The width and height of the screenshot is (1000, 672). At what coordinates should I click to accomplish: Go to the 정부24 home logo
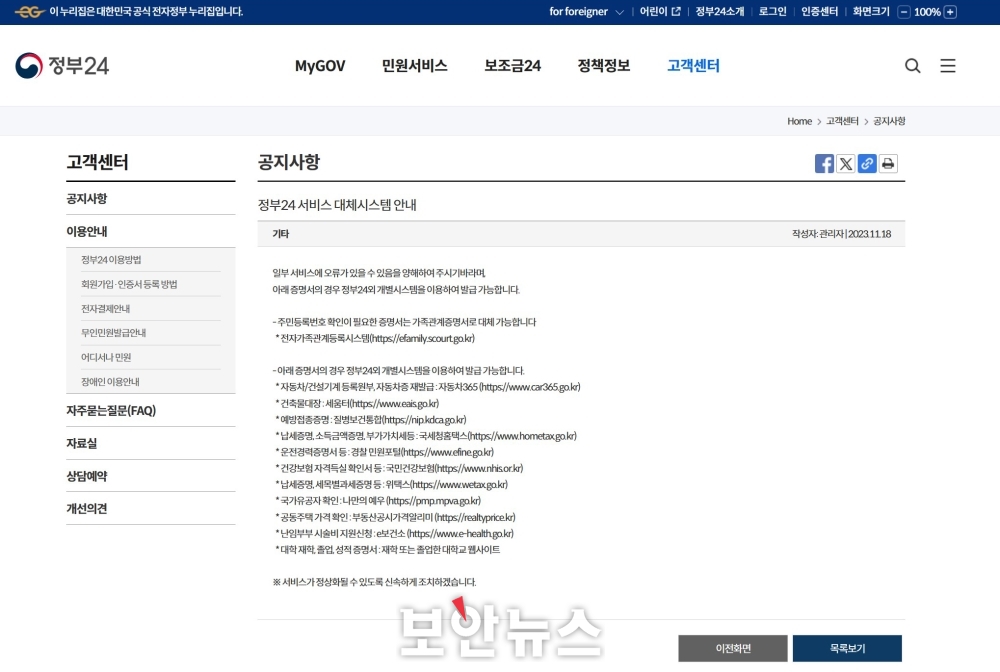coord(62,66)
